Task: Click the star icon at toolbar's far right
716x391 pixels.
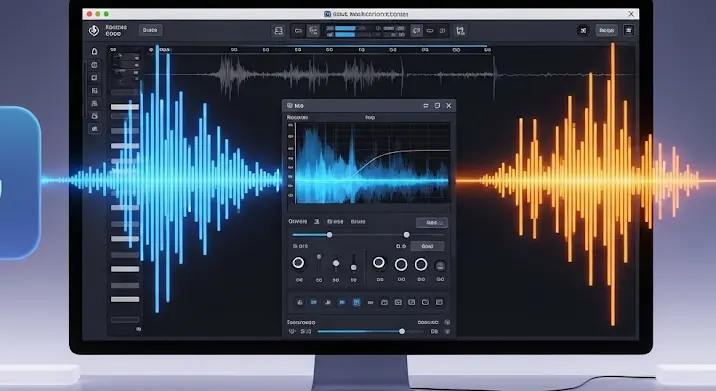Action: point(629,30)
